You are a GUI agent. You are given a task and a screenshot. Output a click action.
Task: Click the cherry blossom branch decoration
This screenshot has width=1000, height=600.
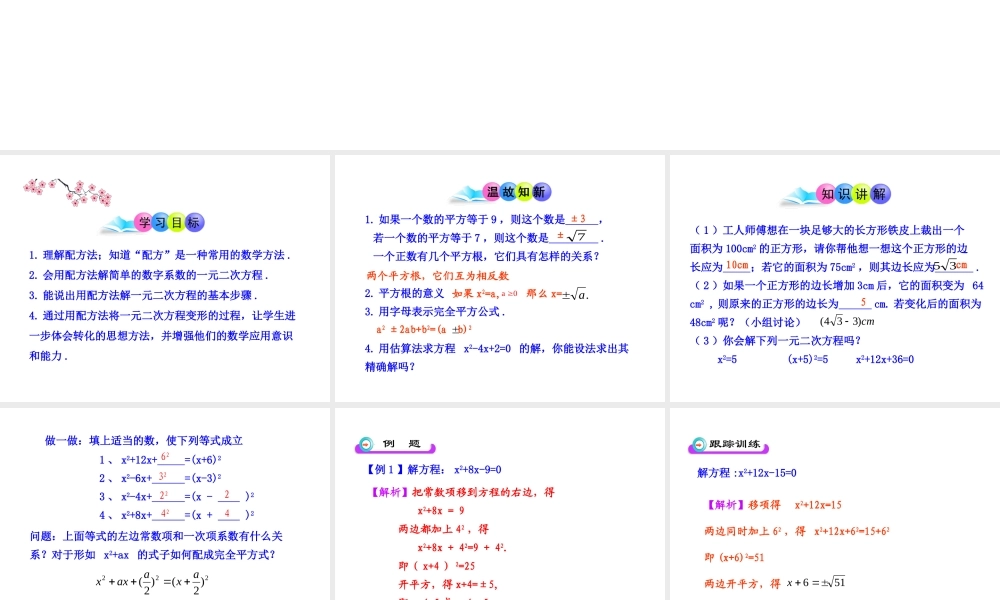pyautogui.click(x=67, y=190)
